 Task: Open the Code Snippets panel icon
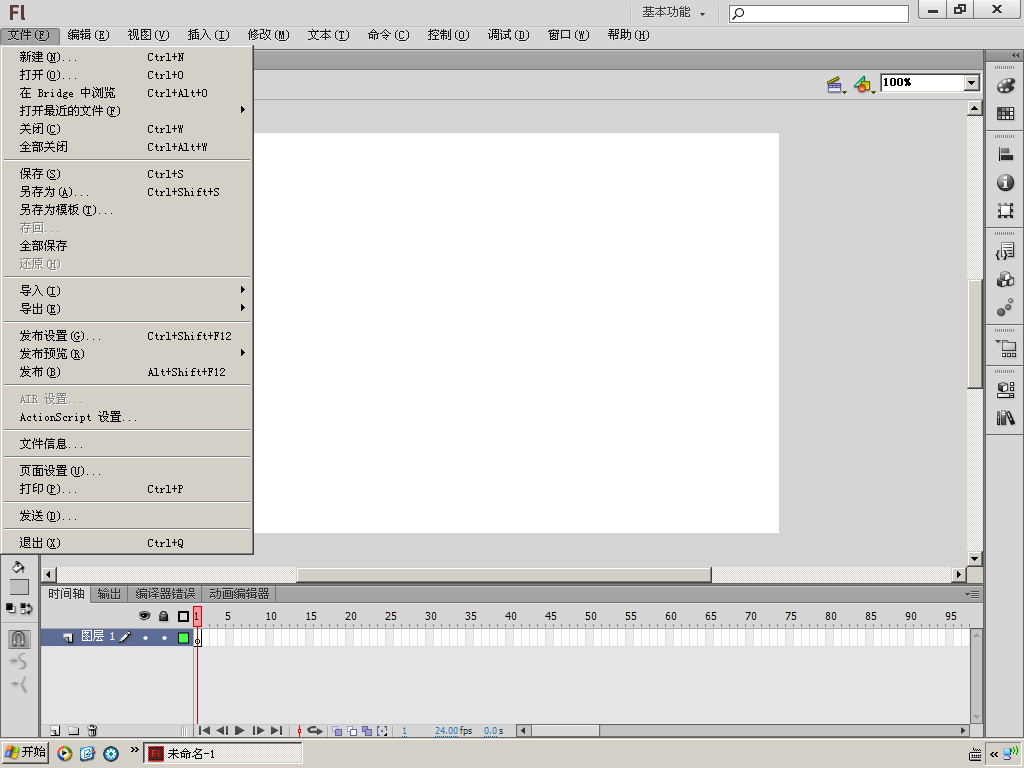tap(1006, 251)
